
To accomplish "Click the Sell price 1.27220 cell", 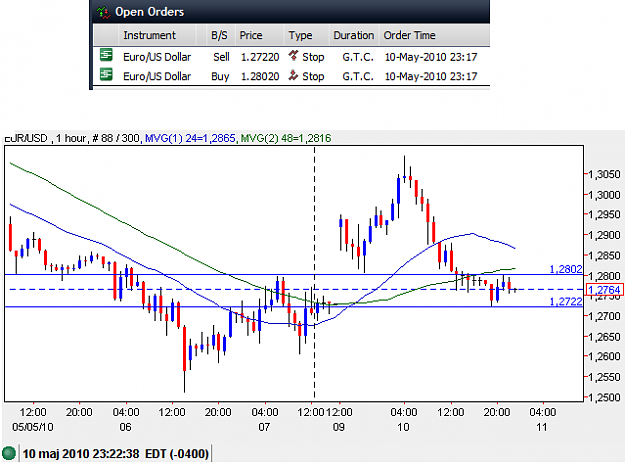I will pyautogui.click(x=260, y=57).
